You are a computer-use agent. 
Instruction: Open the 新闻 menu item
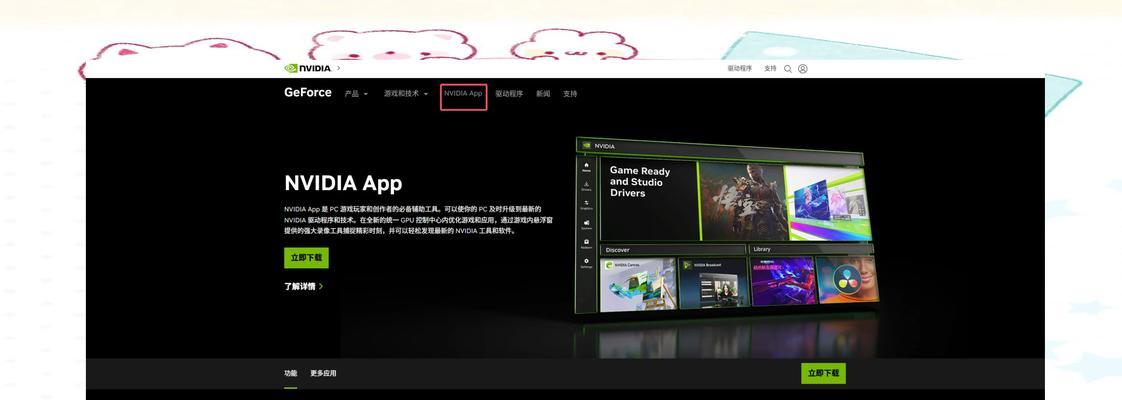pos(543,94)
